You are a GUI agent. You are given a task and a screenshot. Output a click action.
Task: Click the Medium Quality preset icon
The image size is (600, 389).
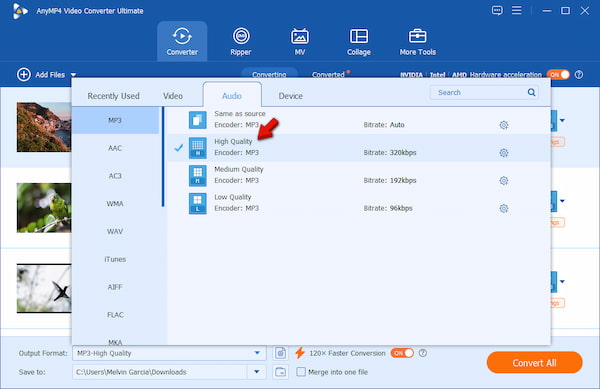coord(197,176)
